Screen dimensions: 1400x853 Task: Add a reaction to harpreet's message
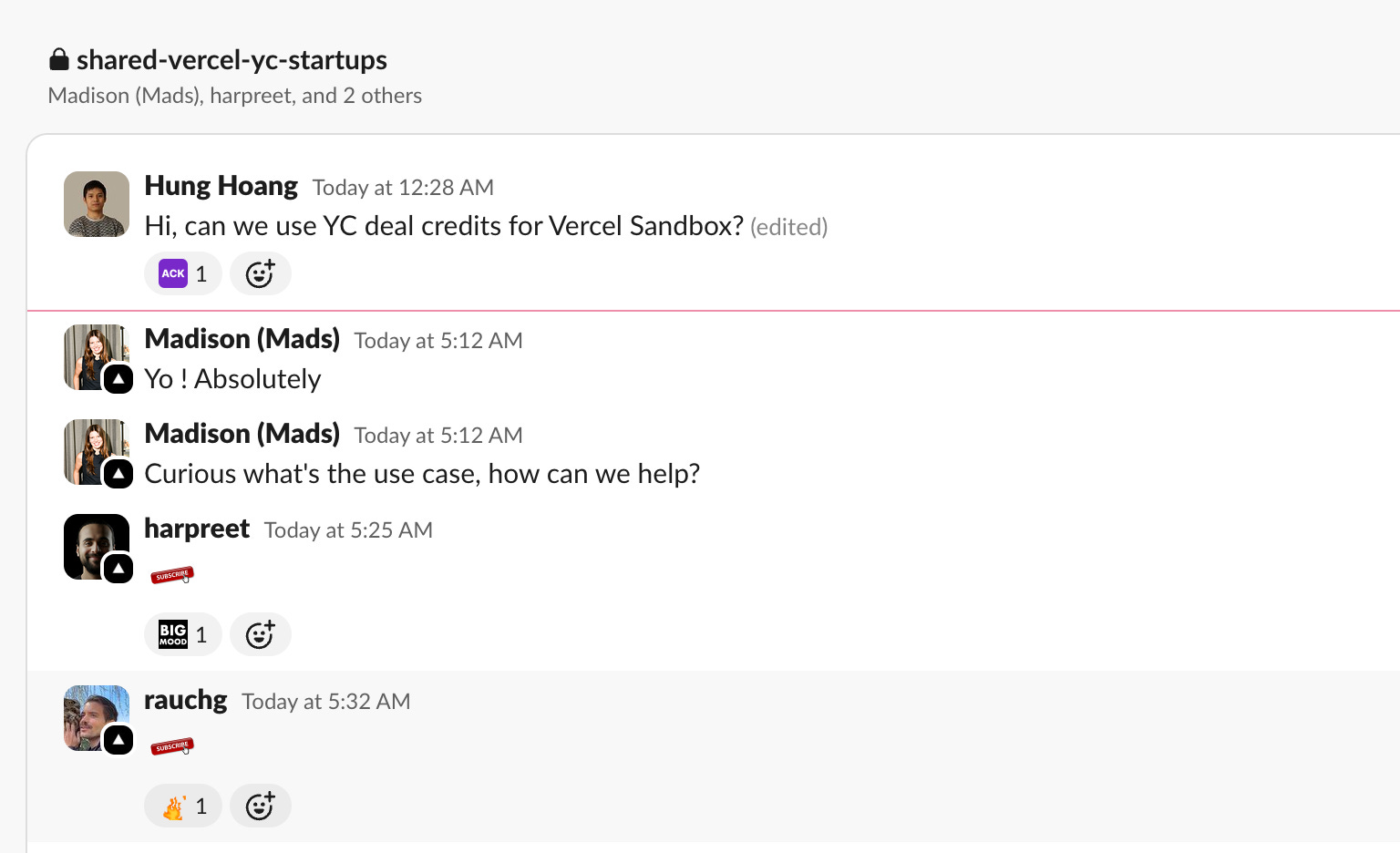point(260,634)
